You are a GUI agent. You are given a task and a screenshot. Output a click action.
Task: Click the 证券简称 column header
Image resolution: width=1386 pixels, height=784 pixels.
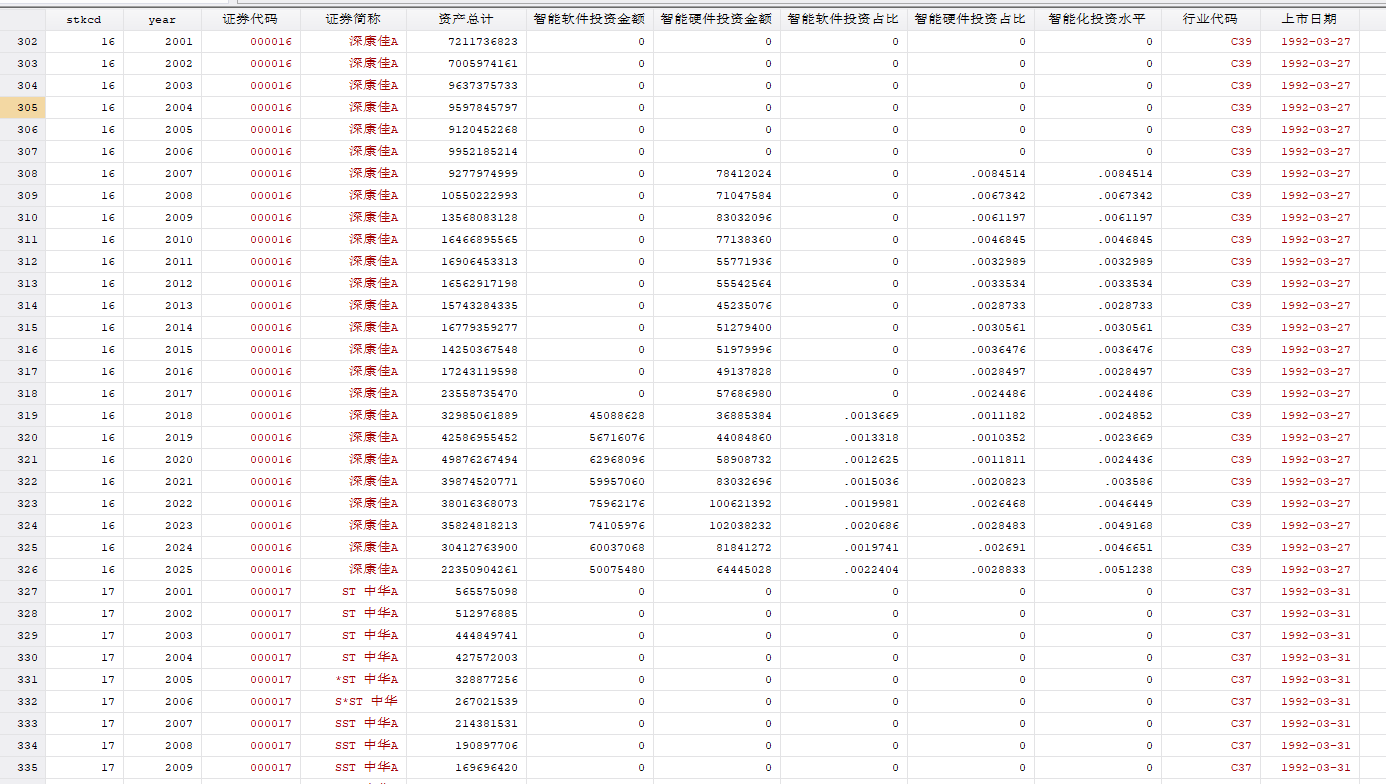pyautogui.click(x=353, y=19)
